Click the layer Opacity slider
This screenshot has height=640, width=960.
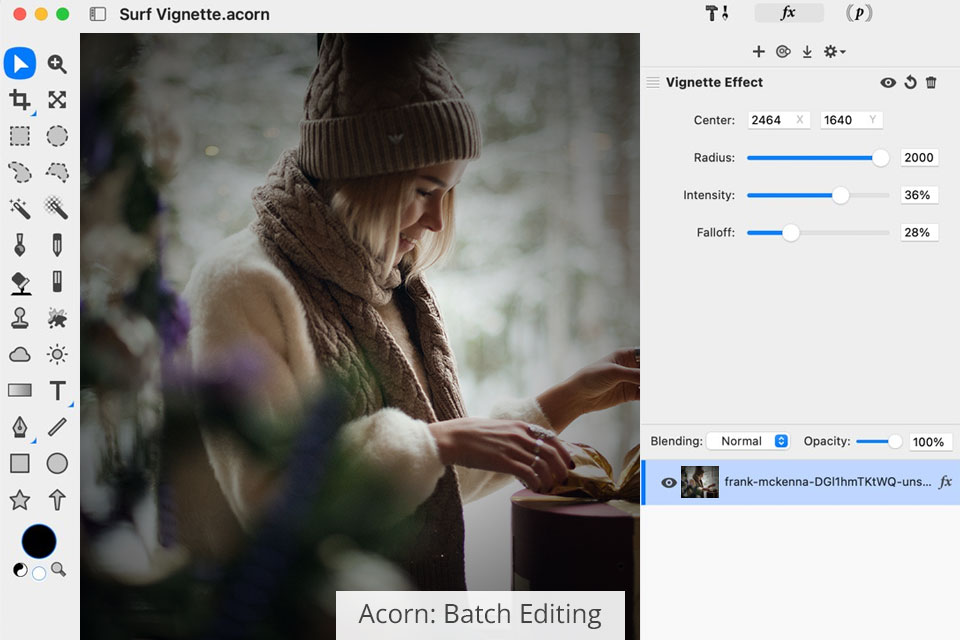tap(879, 442)
